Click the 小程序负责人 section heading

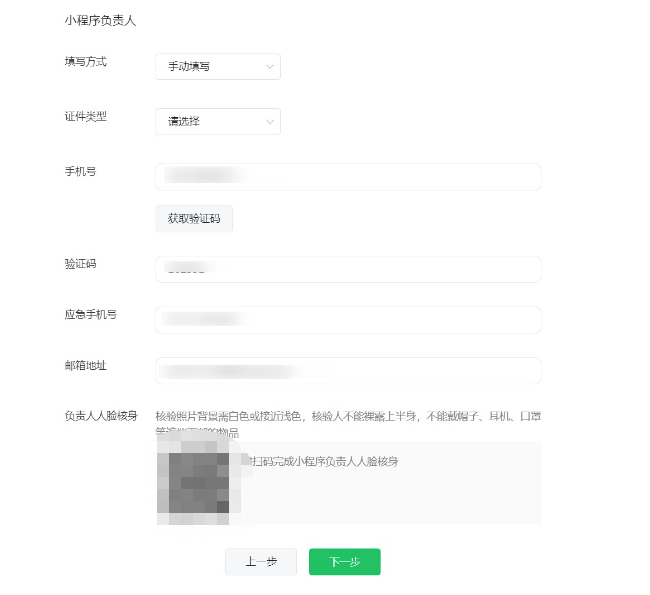pyautogui.click(x=100, y=20)
